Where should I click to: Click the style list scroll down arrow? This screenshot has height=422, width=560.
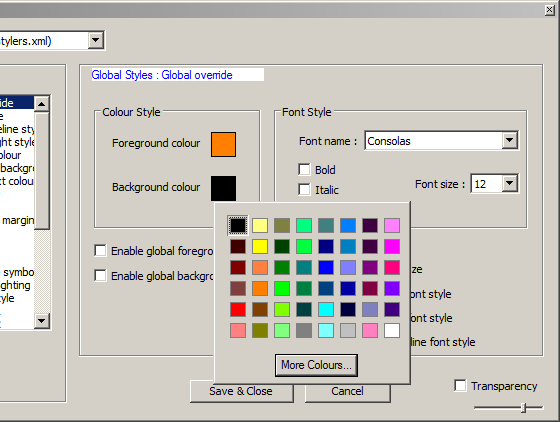coord(42,321)
